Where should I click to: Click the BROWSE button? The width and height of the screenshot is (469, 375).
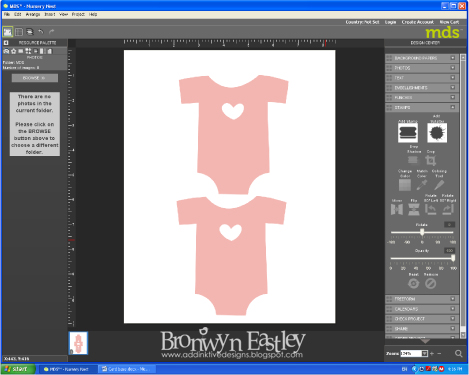(35, 78)
